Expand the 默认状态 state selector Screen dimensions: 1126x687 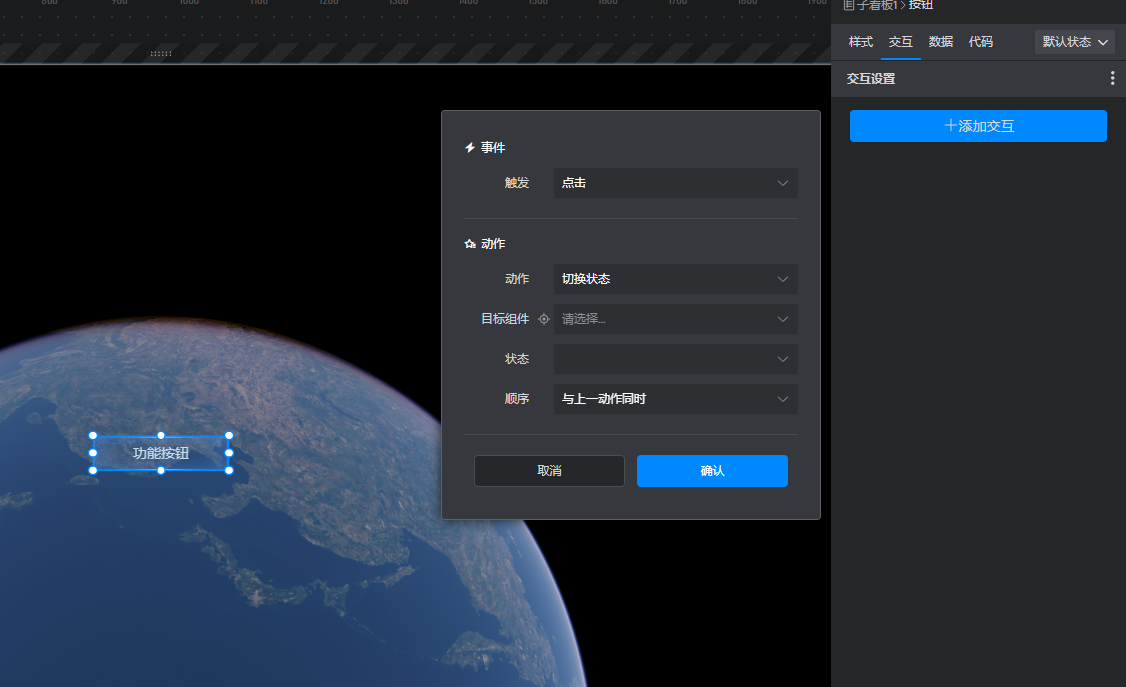coord(1074,42)
